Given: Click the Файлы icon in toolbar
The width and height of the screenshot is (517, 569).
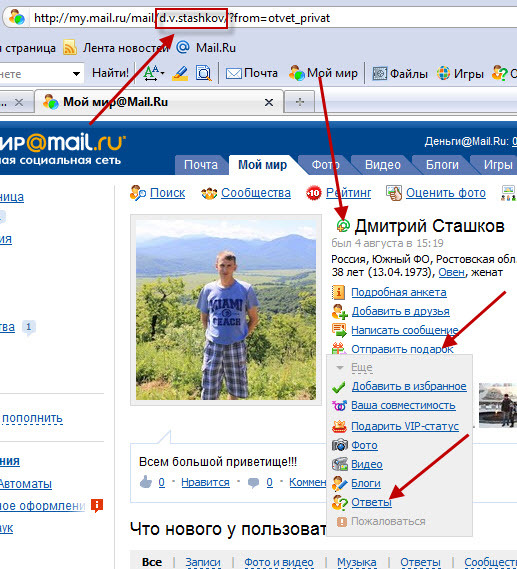Looking at the screenshot, I should 380,74.
